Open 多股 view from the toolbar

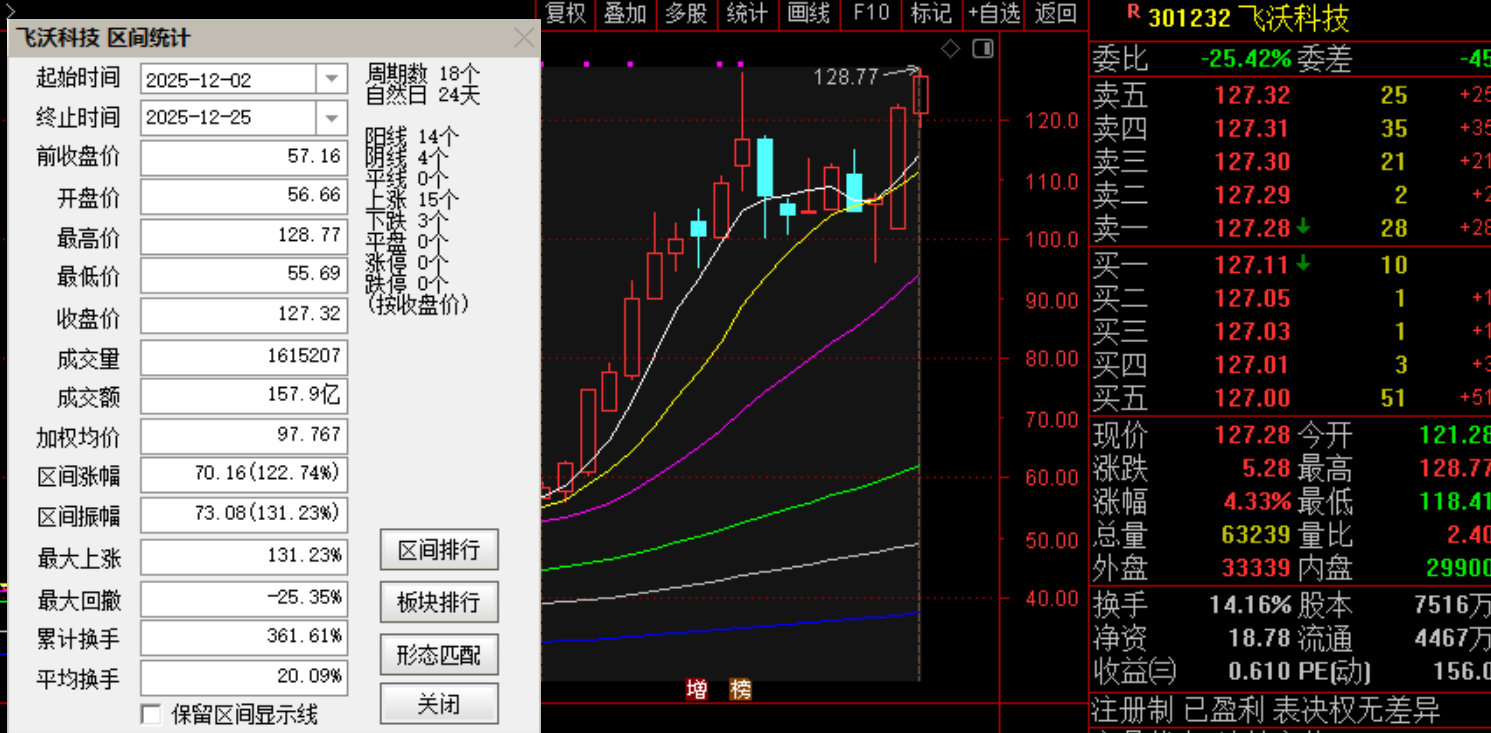(686, 13)
